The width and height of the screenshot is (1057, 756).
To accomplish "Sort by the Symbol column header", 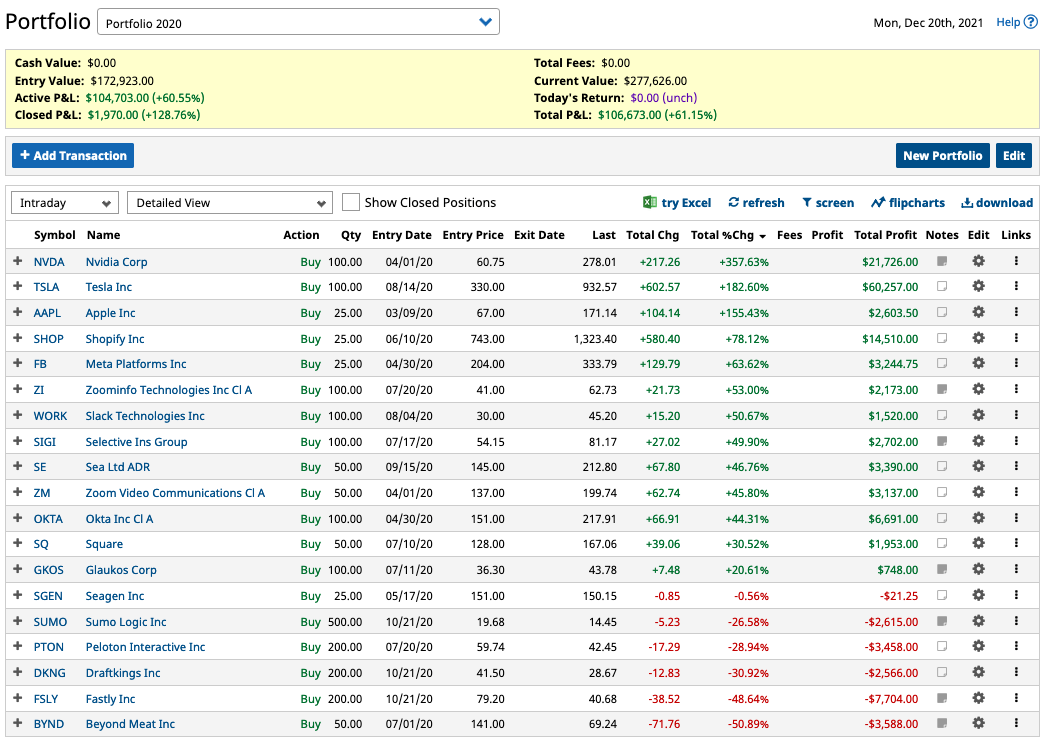I will click(55, 235).
